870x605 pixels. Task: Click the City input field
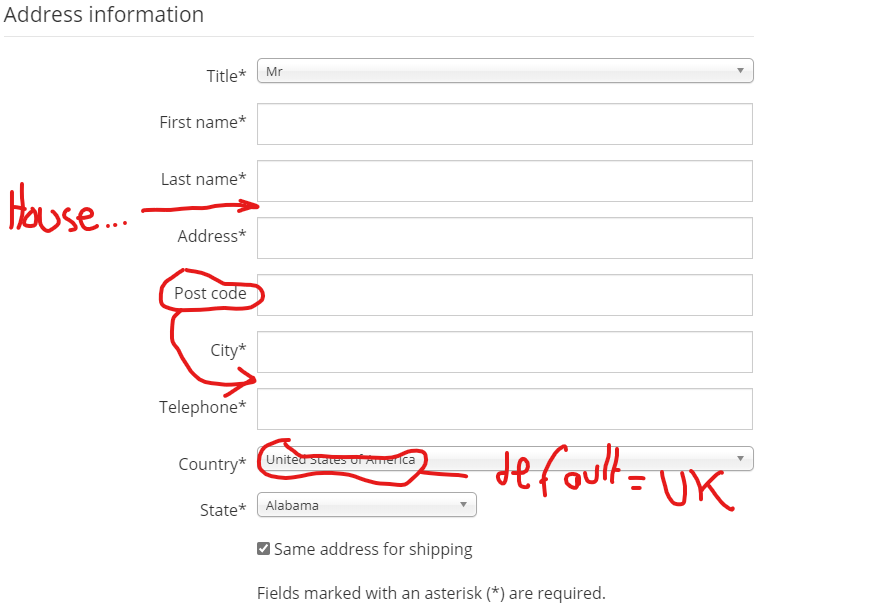coord(504,352)
